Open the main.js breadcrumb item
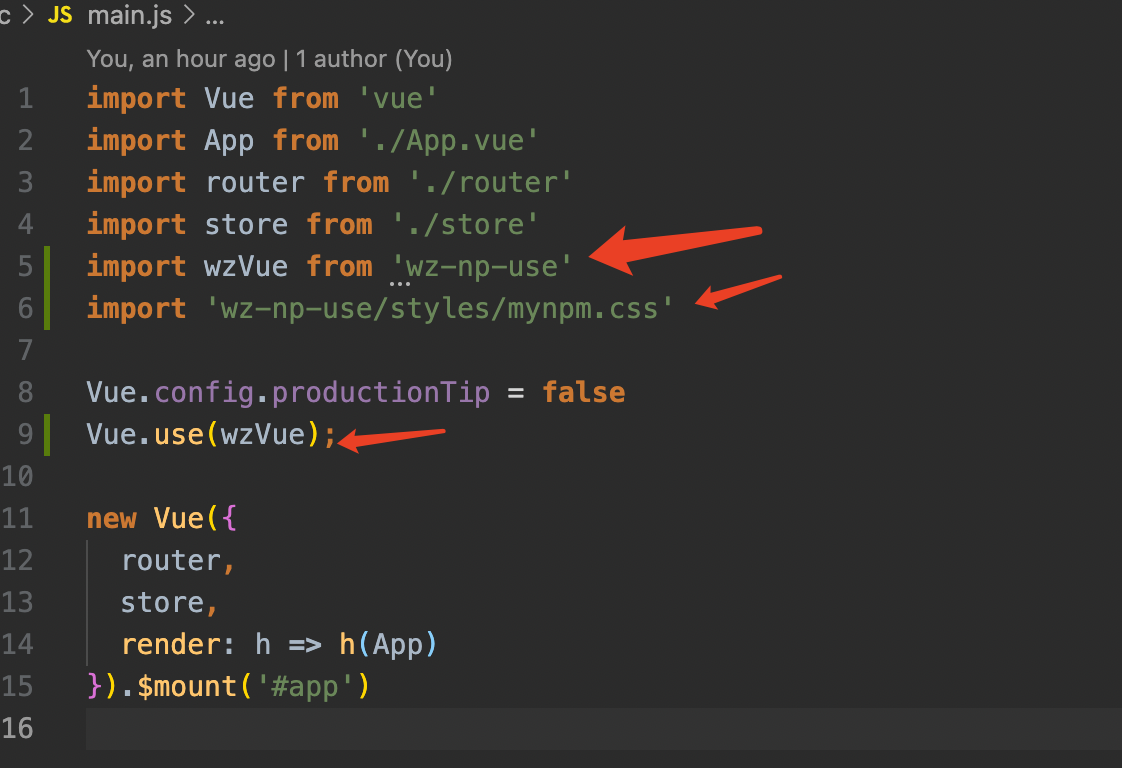 [130, 16]
